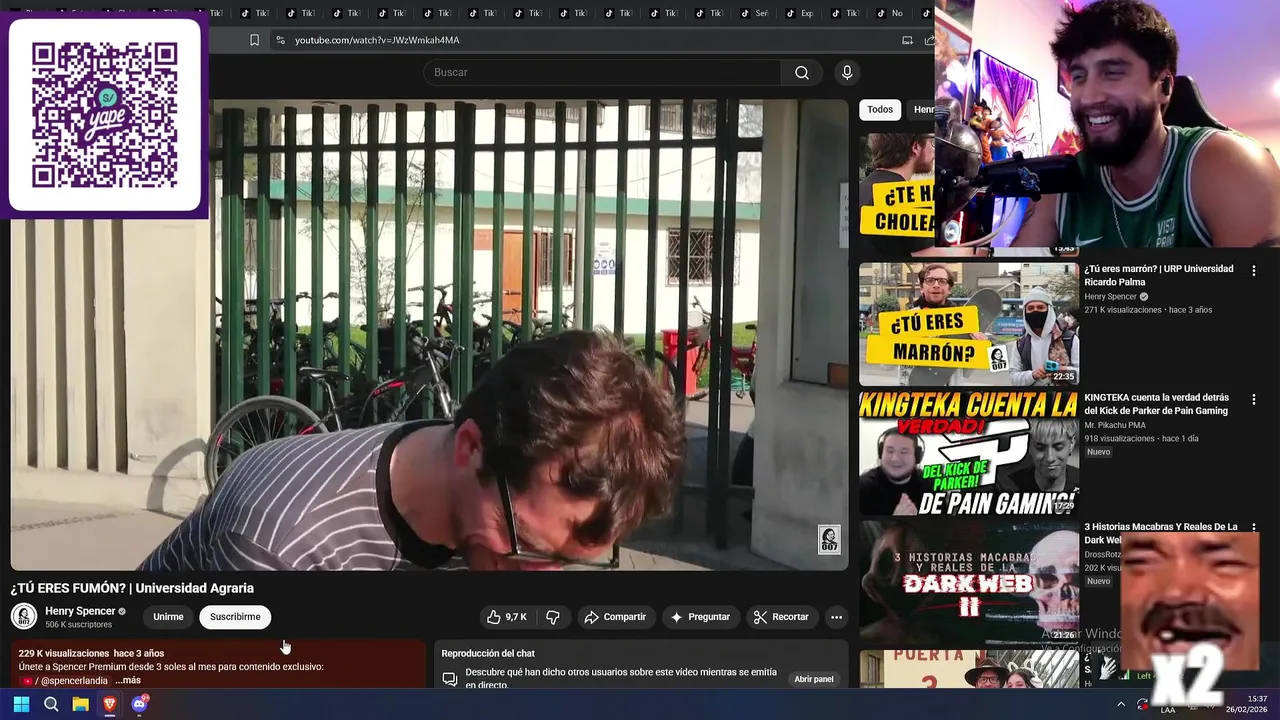Viewport: 1280px width, 720px height.
Task: Click the cast/install icon in the address bar
Action: 907,40
